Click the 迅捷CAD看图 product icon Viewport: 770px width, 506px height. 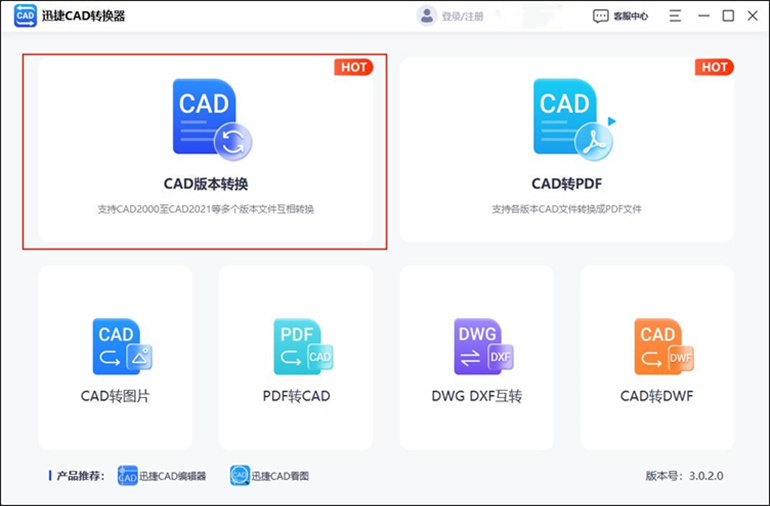pos(240,476)
